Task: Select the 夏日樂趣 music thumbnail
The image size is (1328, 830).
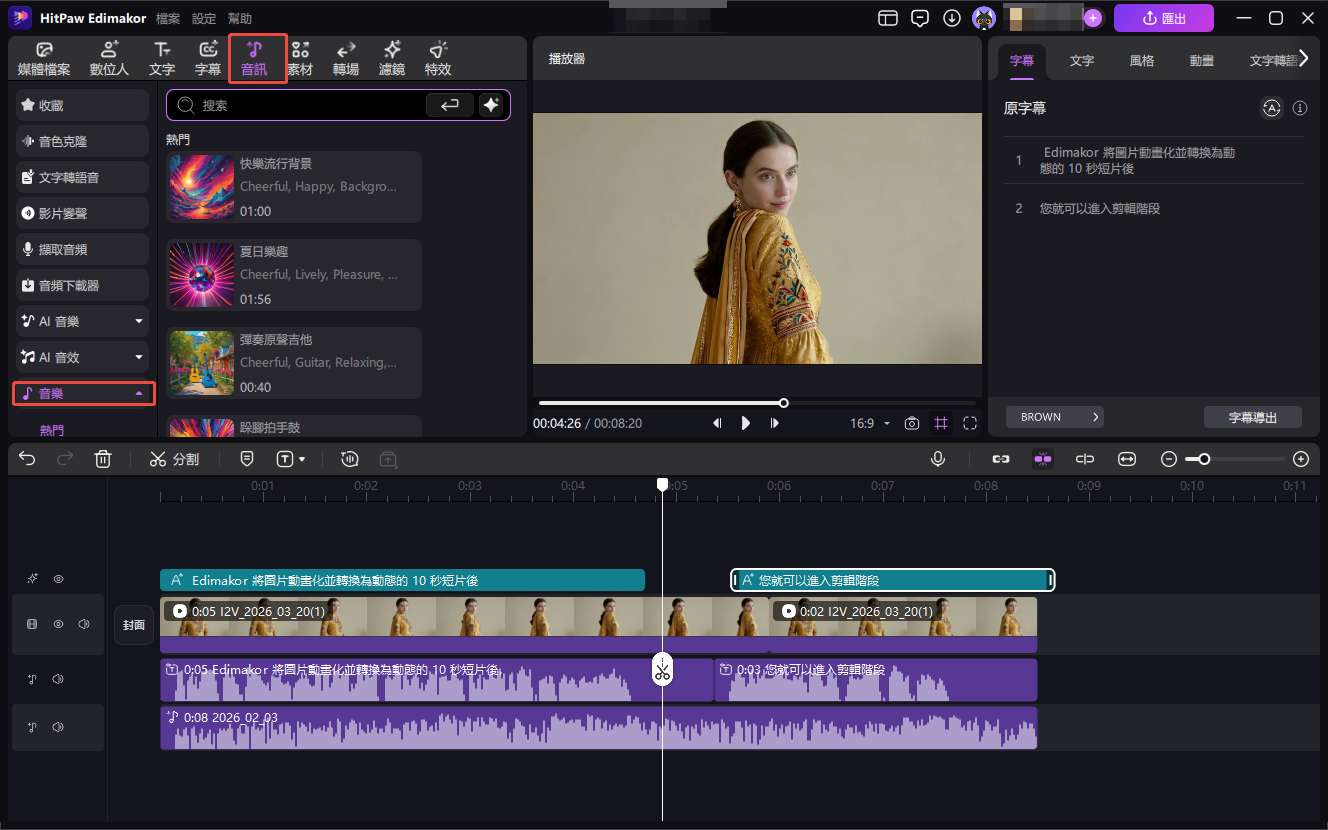Action: tap(201, 275)
